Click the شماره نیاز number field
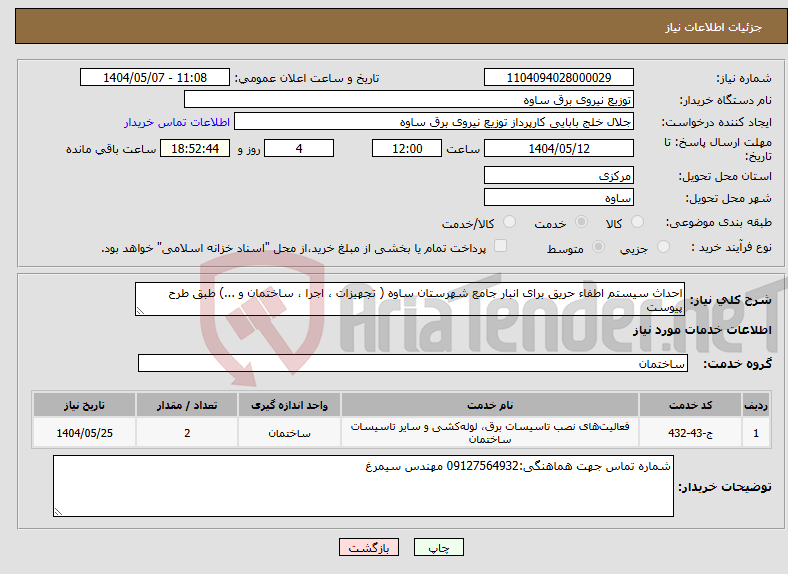Viewport: 788px width, 574px height. tap(558, 77)
